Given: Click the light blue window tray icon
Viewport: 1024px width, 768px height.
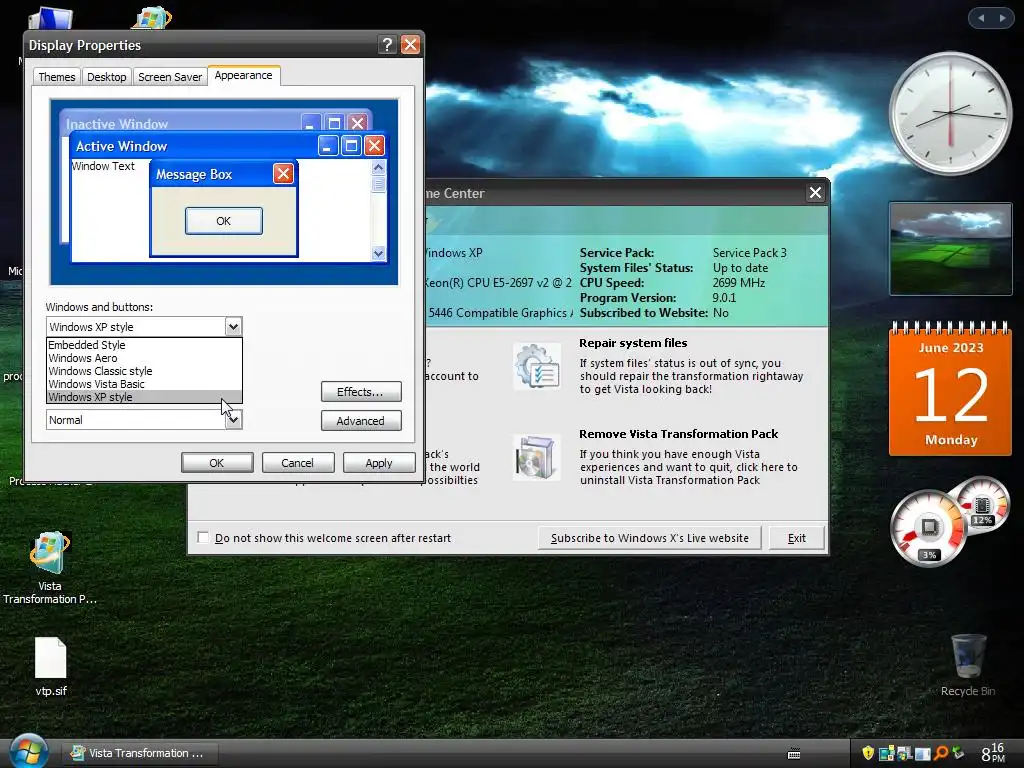Looking at the screenshot, I should click(x=923, y=754).
